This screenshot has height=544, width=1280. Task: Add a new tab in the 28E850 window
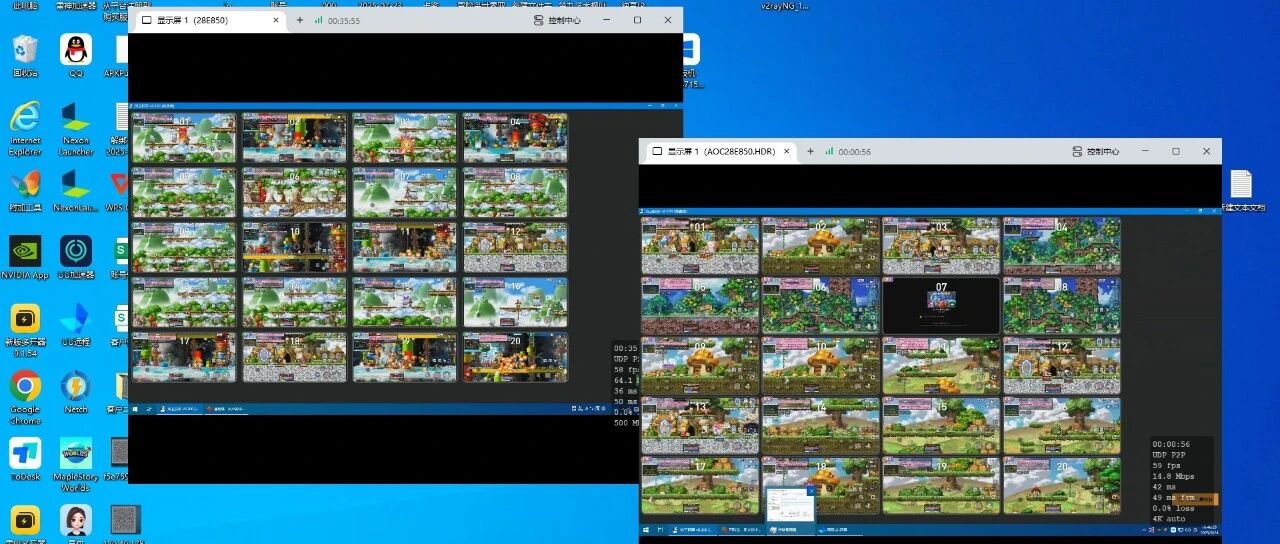pyautogui.click(x=299, y=20)
